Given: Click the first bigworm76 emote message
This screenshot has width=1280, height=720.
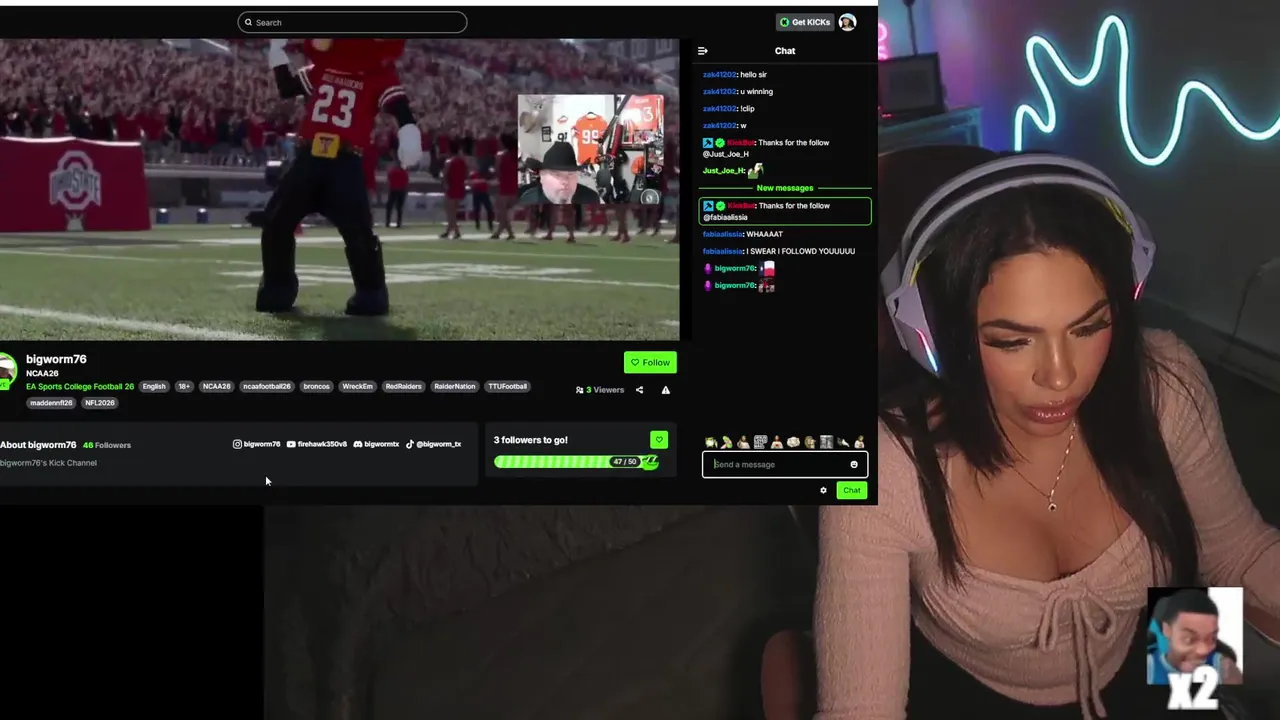Looking at the screenshot, I should click(739, 268).
